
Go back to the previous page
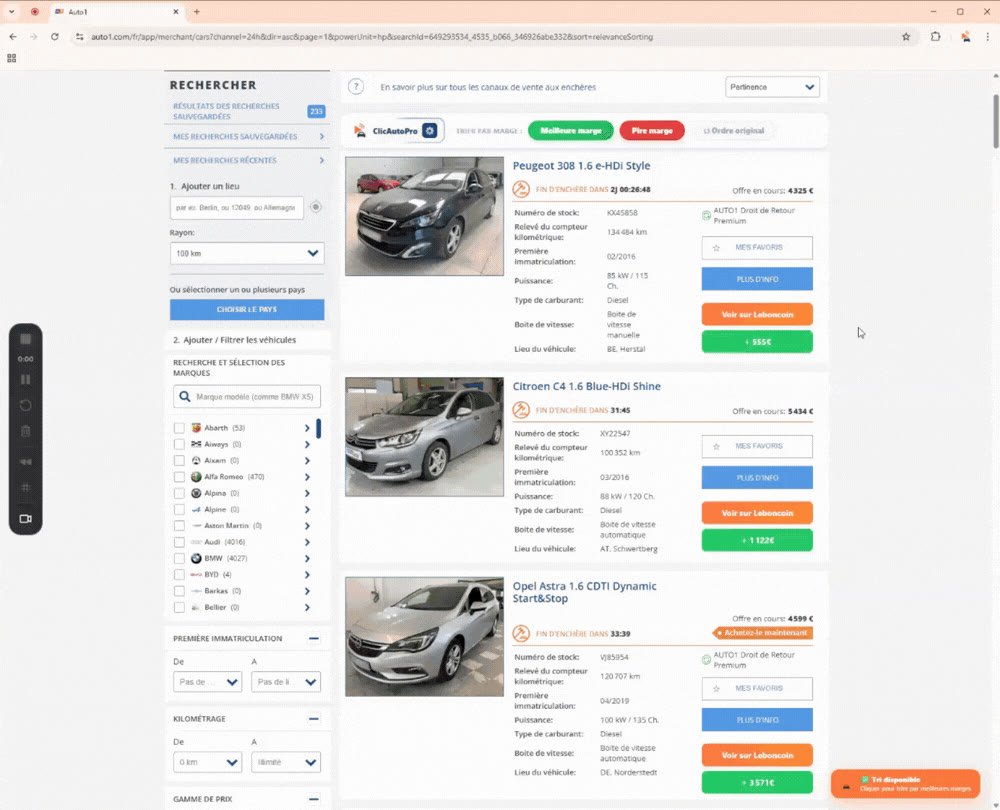[13, 37]
